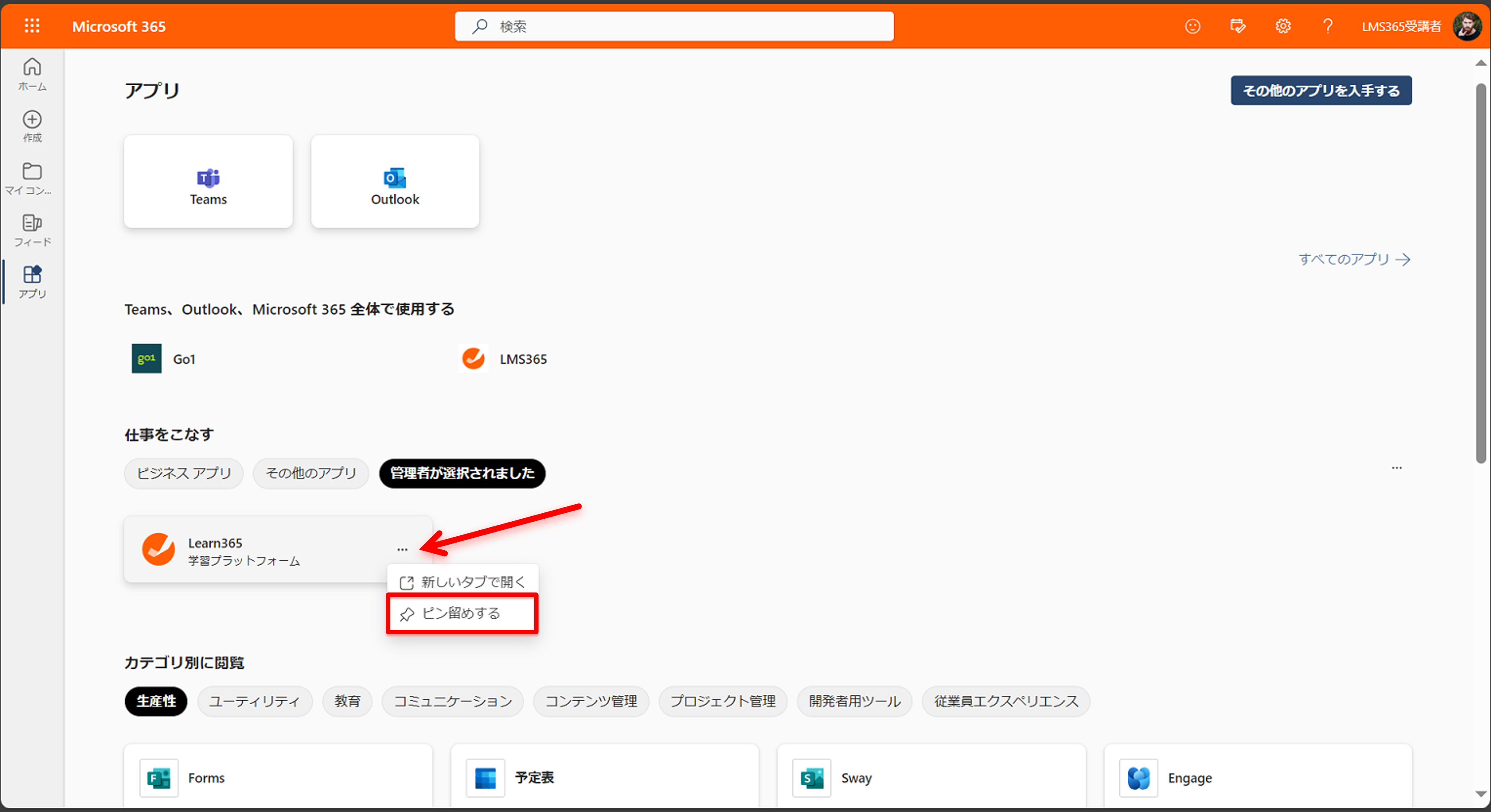Click the Learn365 card title text
Image resolution: width=1491 pixels, height=812 pixels.
coord(215,543)
